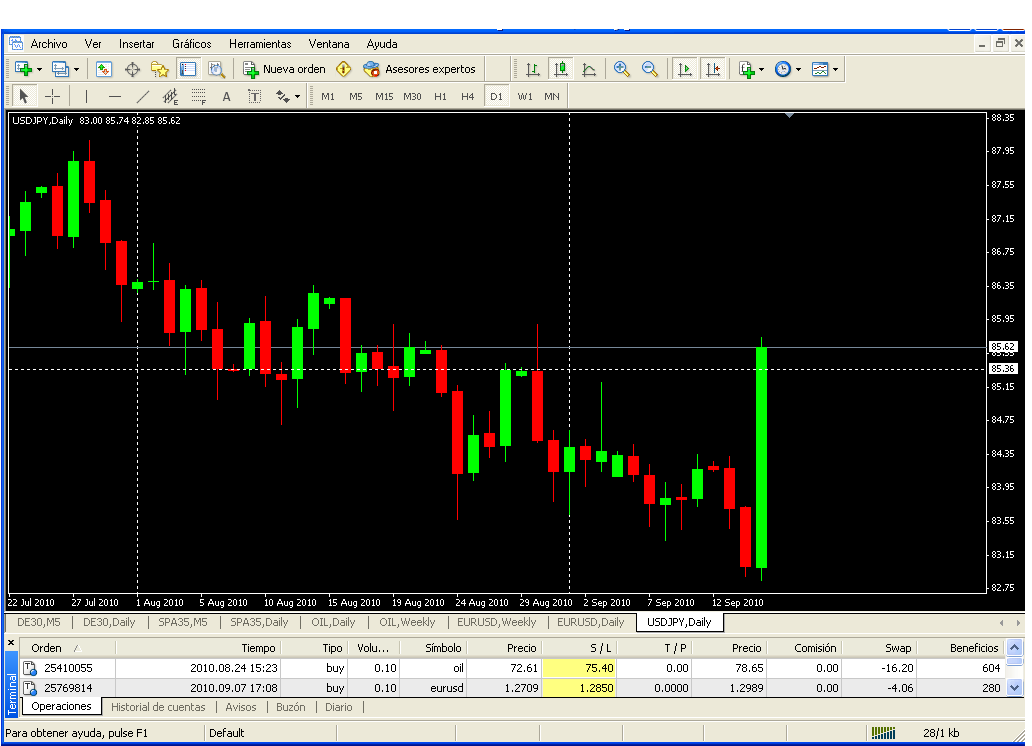
Task: Switch timeframe to H4
Action: click(468, 97)
